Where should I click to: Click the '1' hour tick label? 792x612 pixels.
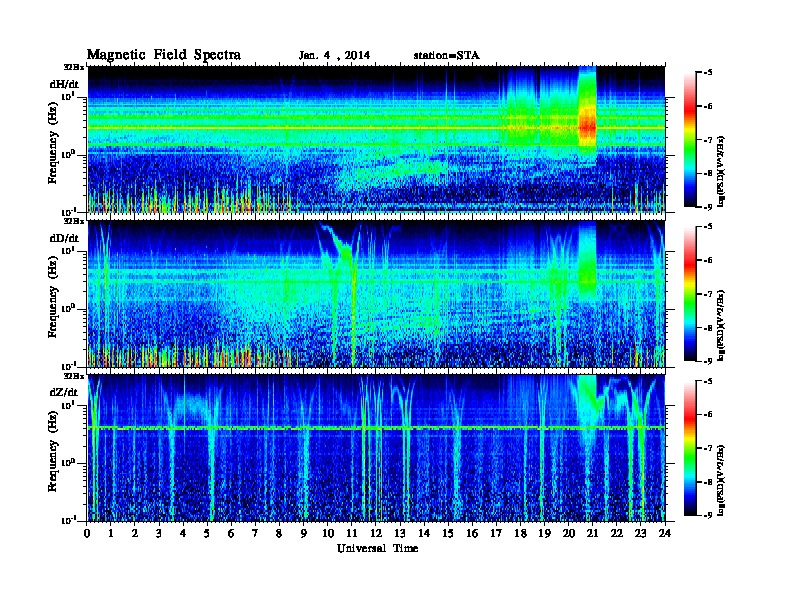pos(111,534)
